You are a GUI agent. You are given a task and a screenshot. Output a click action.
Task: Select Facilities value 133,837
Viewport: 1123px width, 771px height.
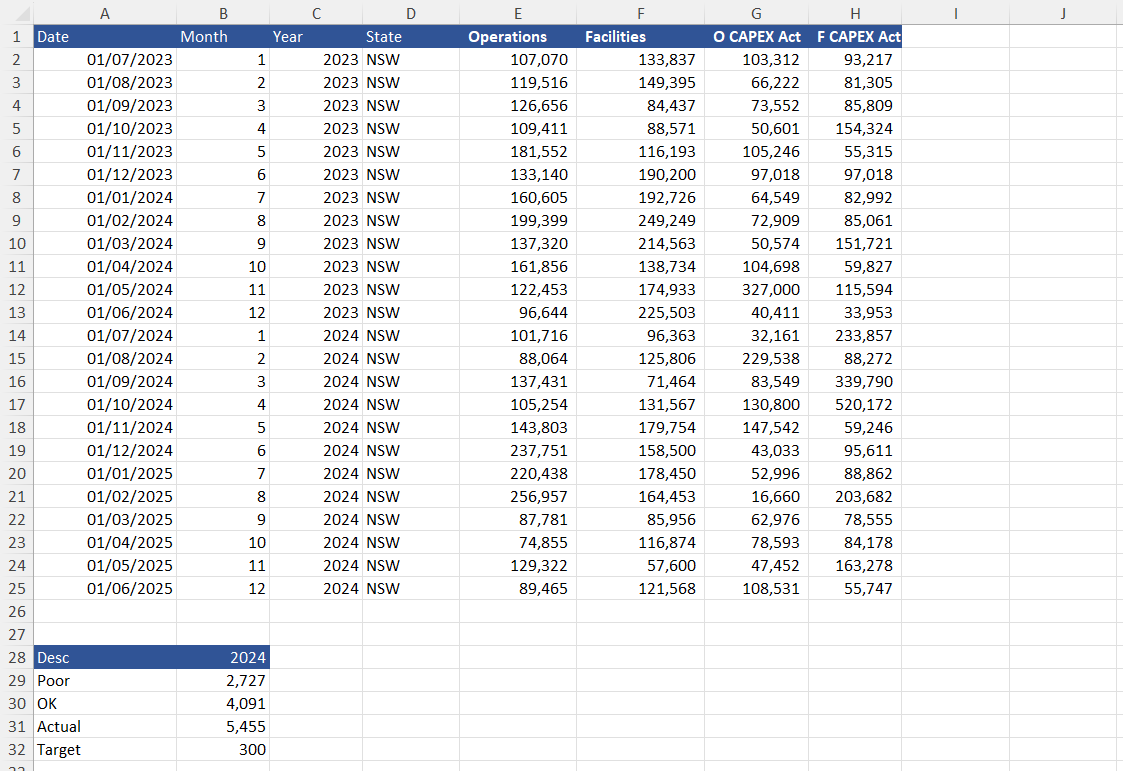pos(640,59)
